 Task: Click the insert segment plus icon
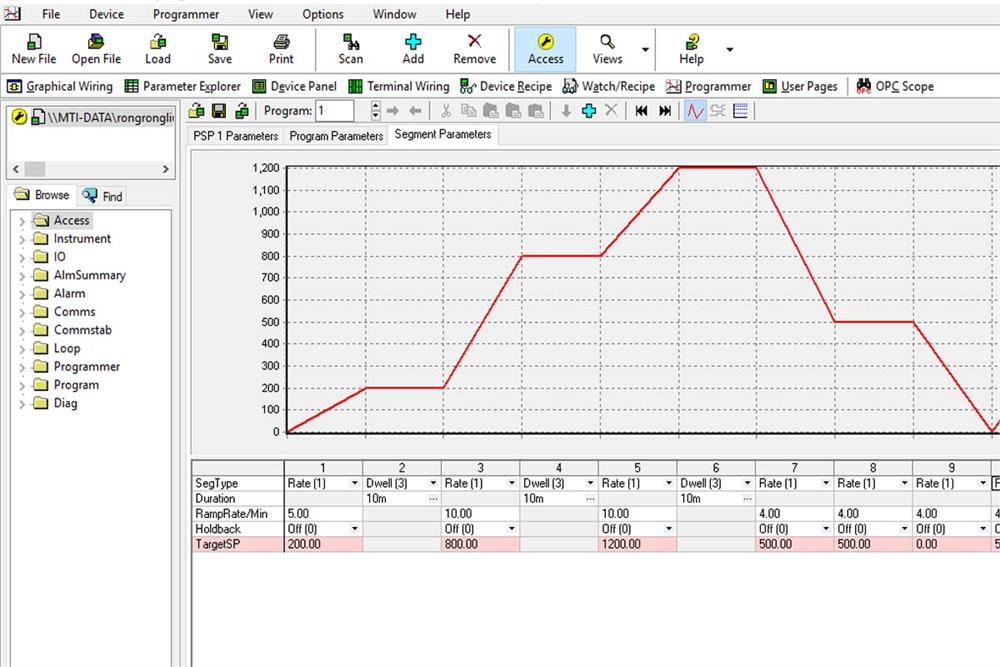[589, 111]
